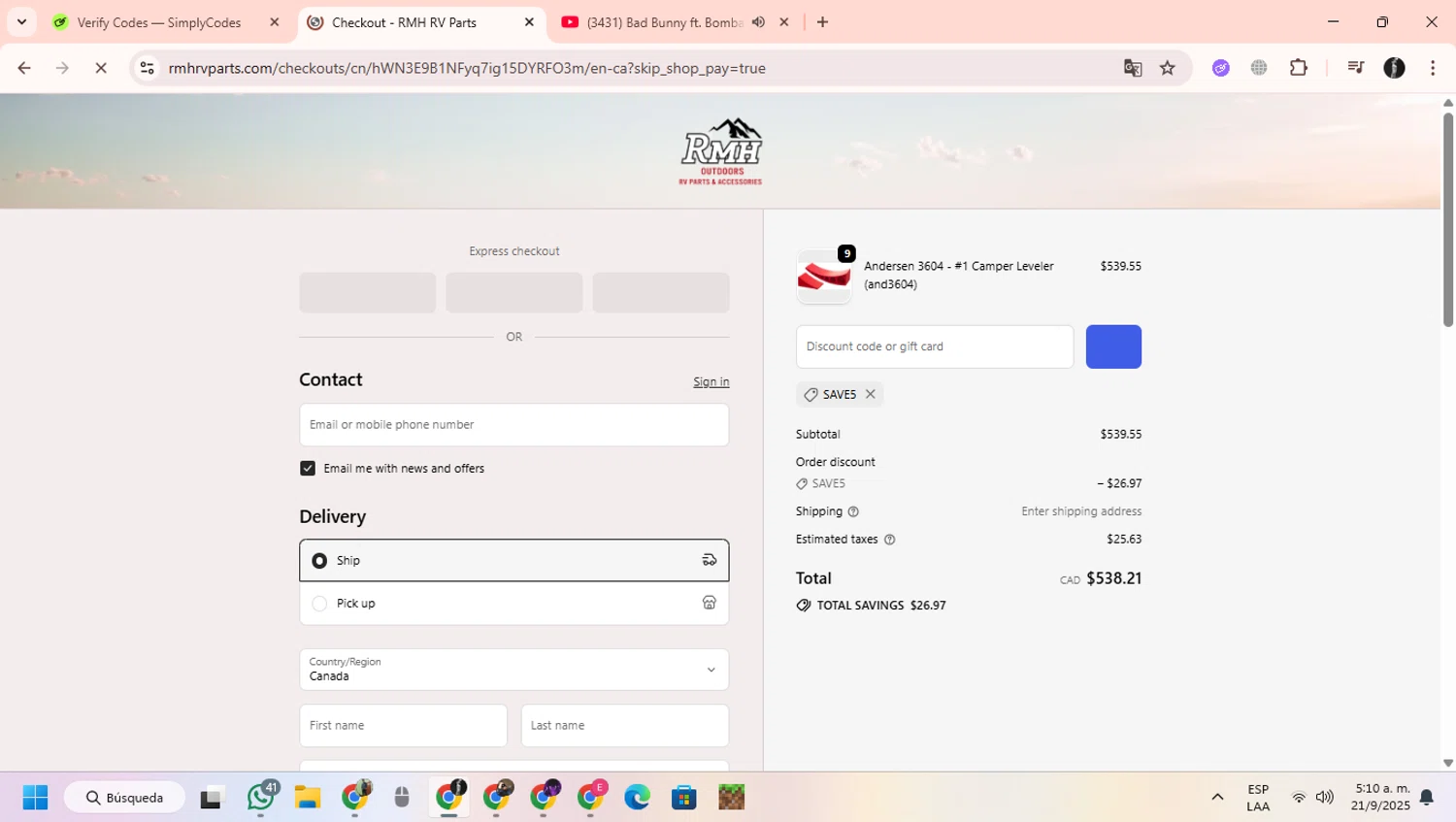Focus the Email or mobile phone number field
This screenshot has height=822, width=1456.
coord(514,425)
